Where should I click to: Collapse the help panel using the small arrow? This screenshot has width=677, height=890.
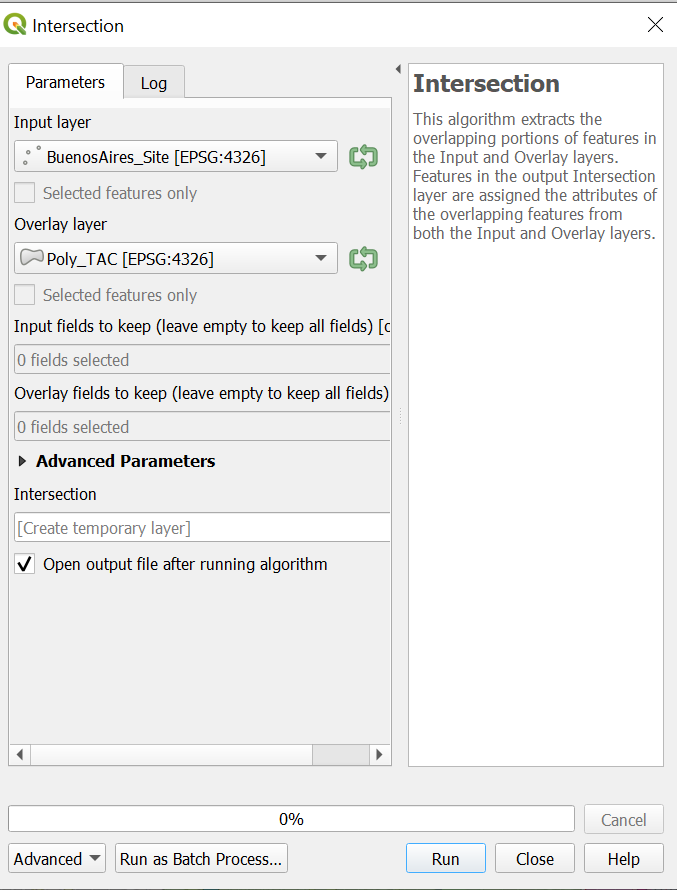(x=397, y=68)
